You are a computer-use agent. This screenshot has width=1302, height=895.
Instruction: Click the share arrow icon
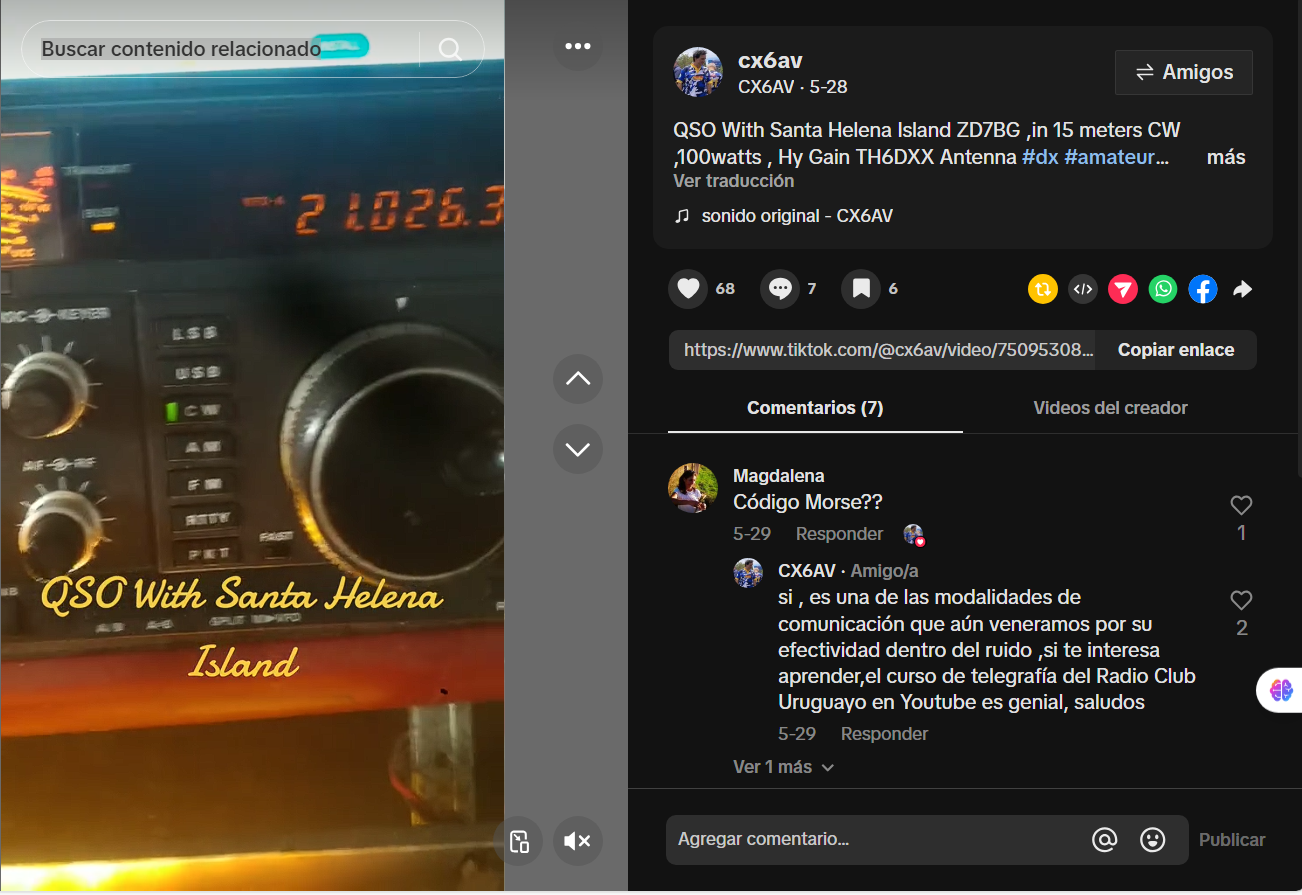[1242, 289]
